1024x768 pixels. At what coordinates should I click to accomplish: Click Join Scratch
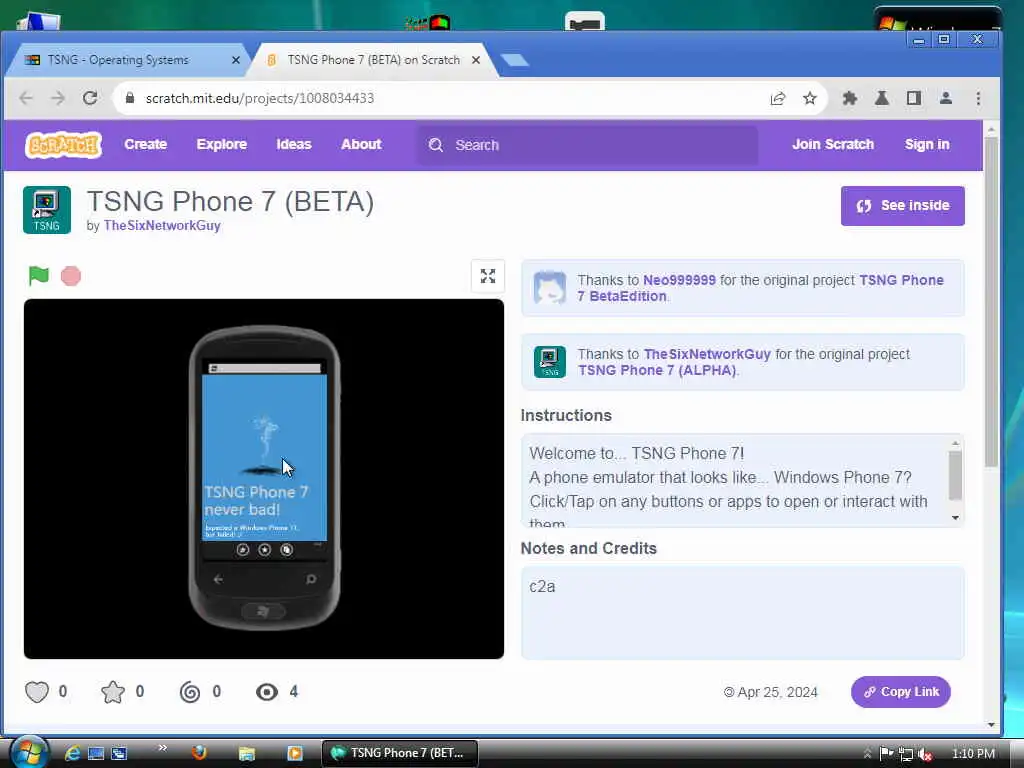point(833,144)
